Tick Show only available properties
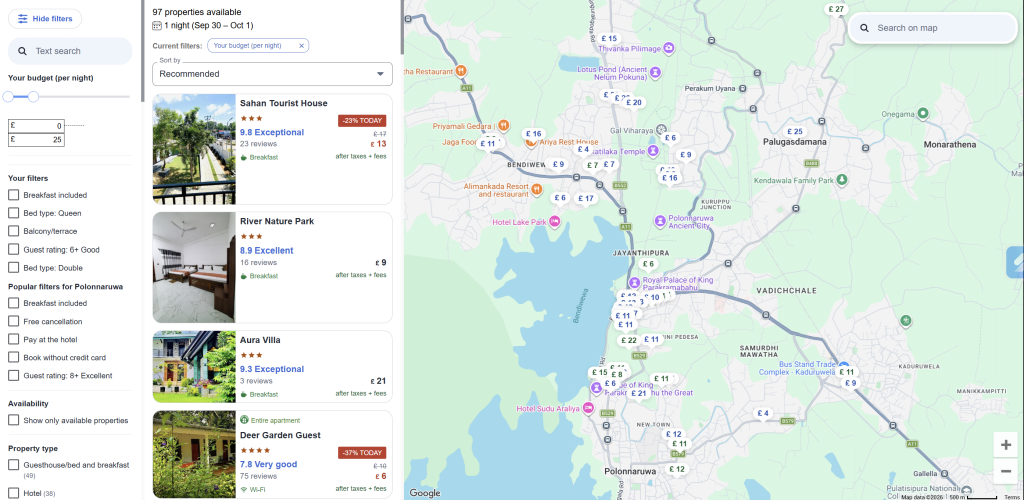The height and width of the screenshot is (500, 1024). [14, 420]
